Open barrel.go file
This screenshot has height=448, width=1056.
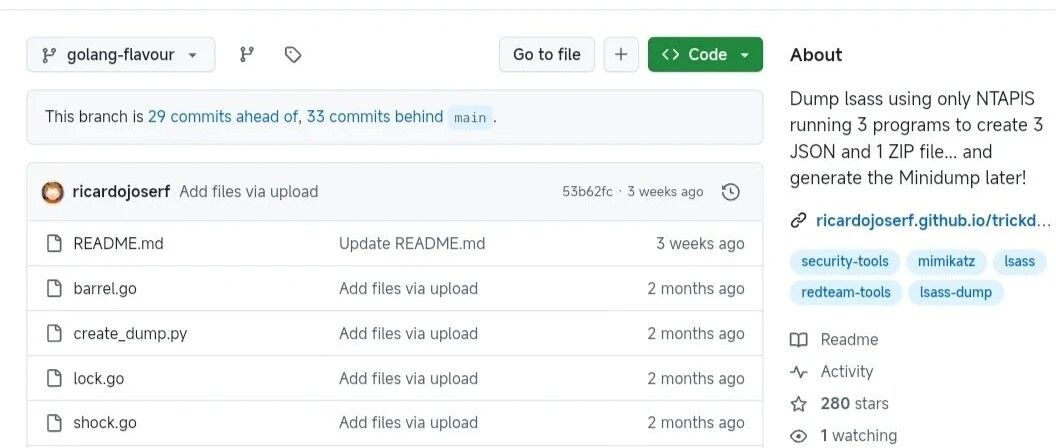click(x=105, y=288)
